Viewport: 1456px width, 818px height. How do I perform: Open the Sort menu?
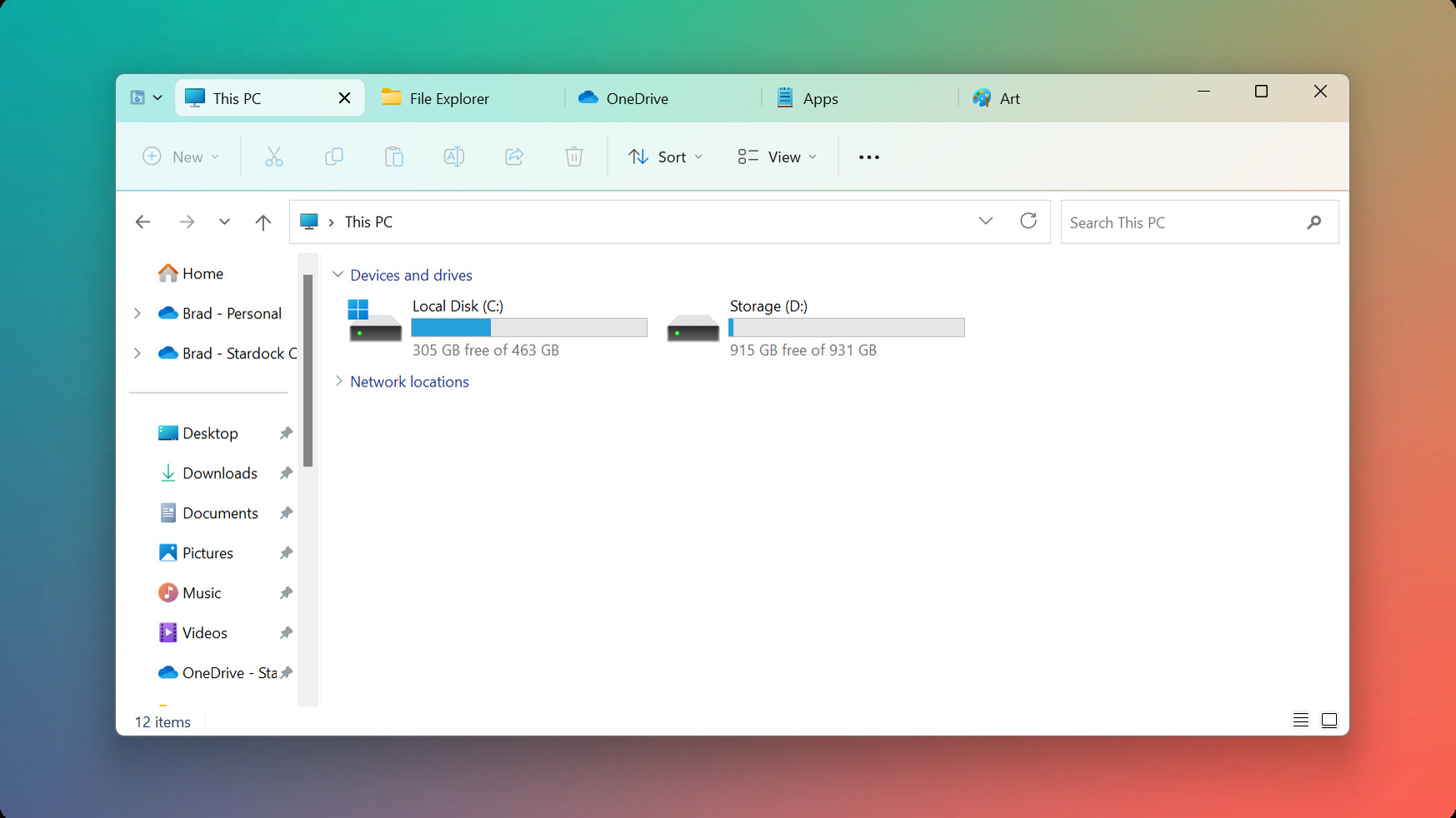click(664, 157)
